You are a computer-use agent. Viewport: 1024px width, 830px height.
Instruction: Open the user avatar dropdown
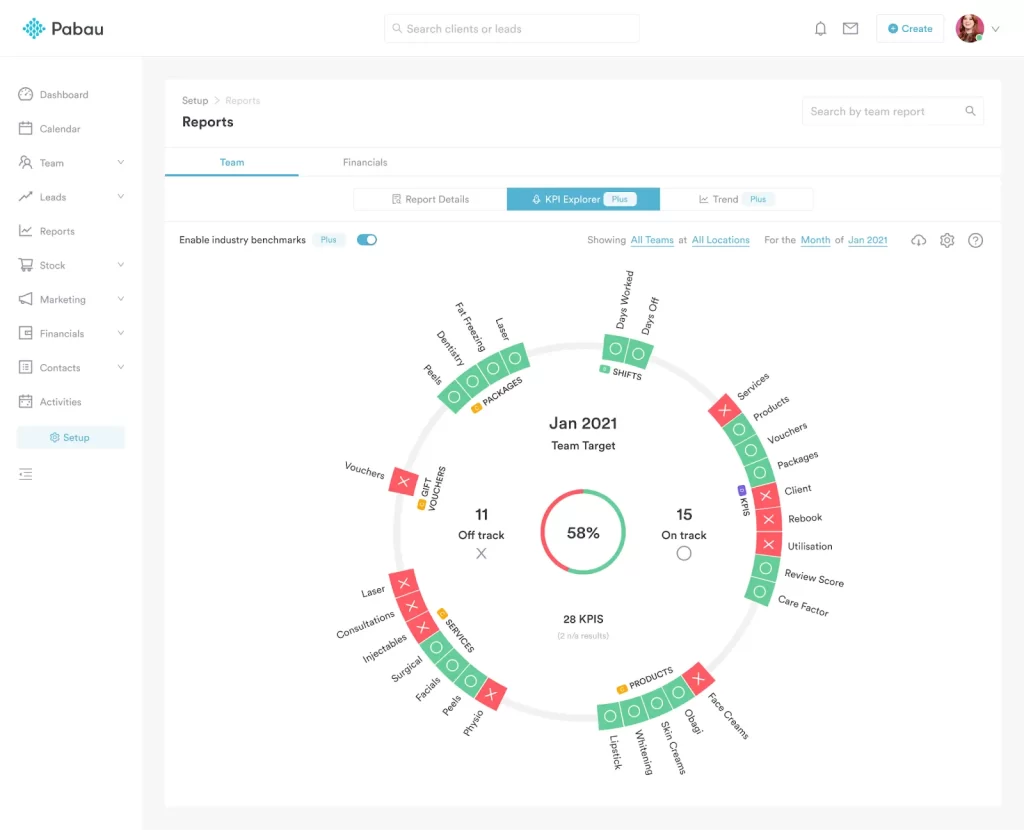[x=977, y=29]
